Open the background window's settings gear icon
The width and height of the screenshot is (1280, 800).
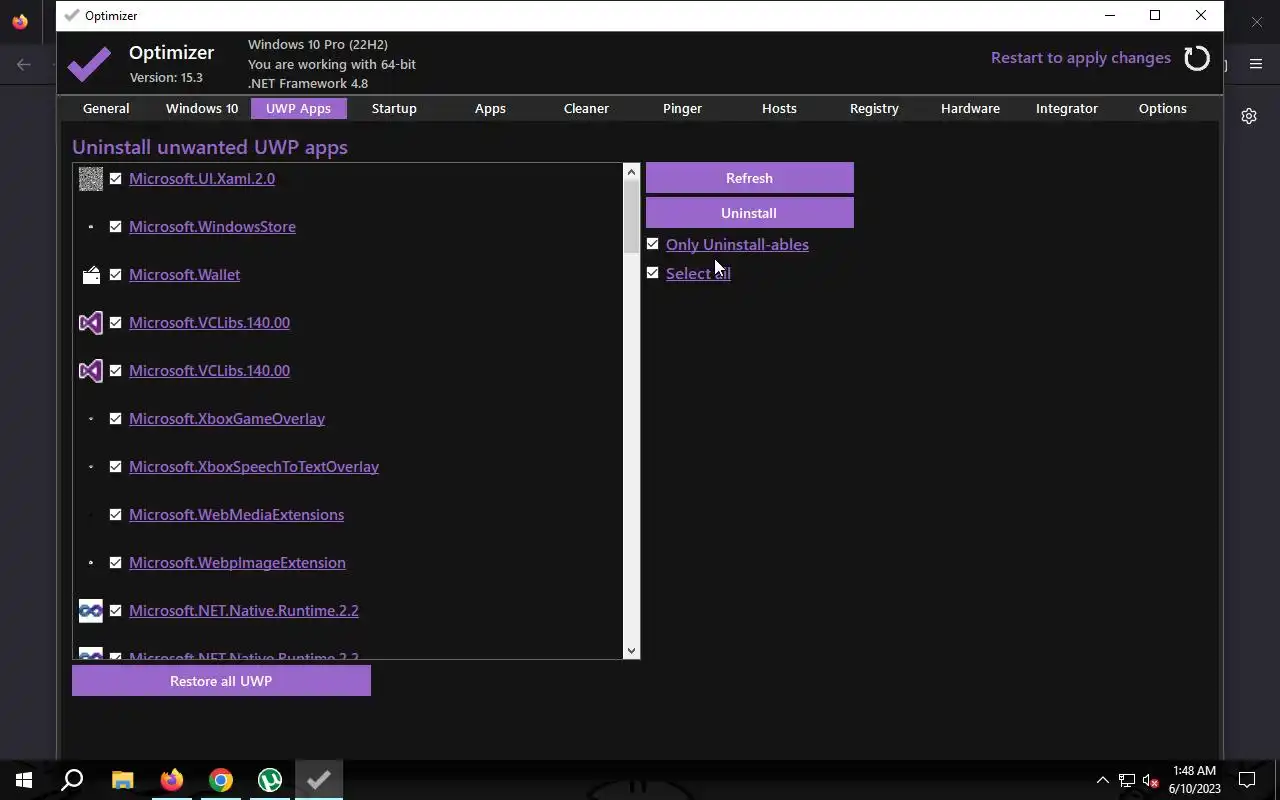tap(1249, 116)
